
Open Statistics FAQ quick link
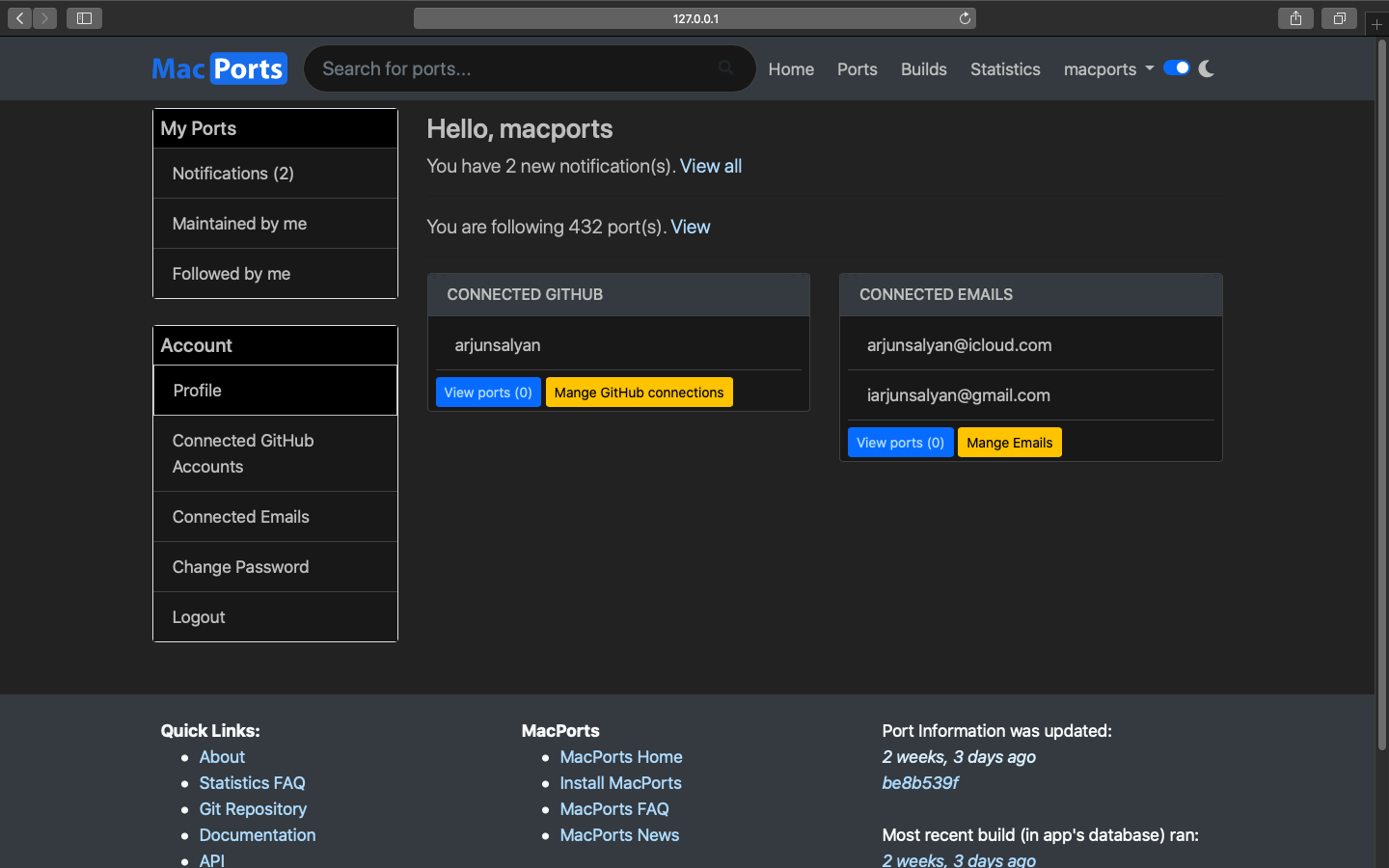(x=252, y=783)
